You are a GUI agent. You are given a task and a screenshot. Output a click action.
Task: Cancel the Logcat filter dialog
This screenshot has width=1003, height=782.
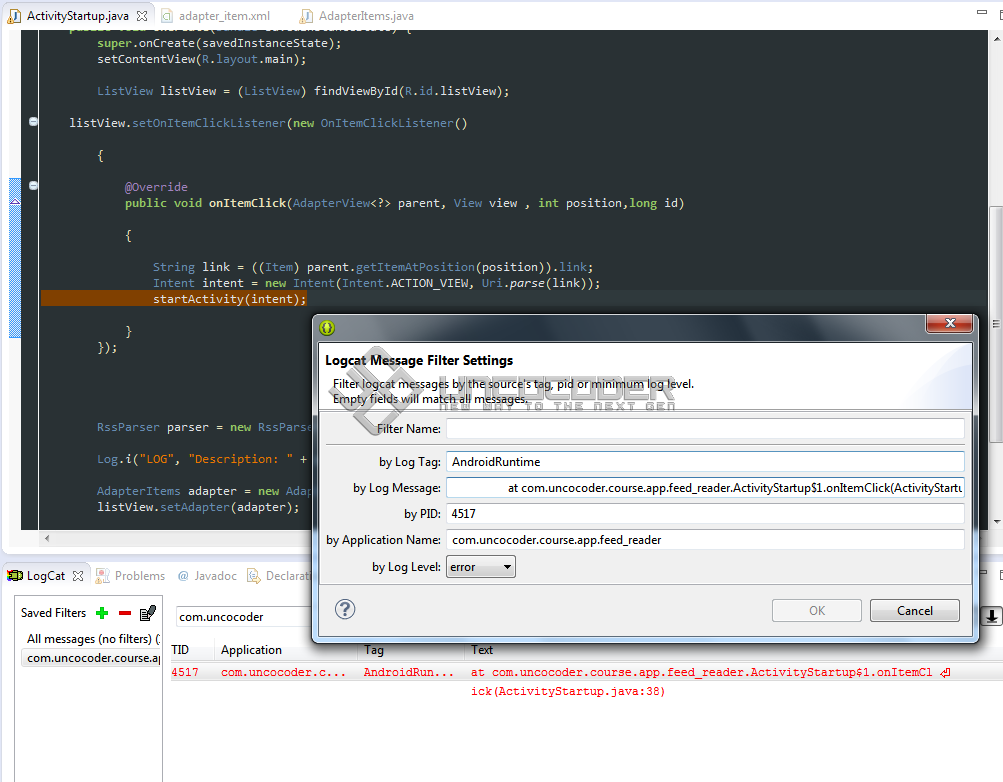[x=915, y=611]
